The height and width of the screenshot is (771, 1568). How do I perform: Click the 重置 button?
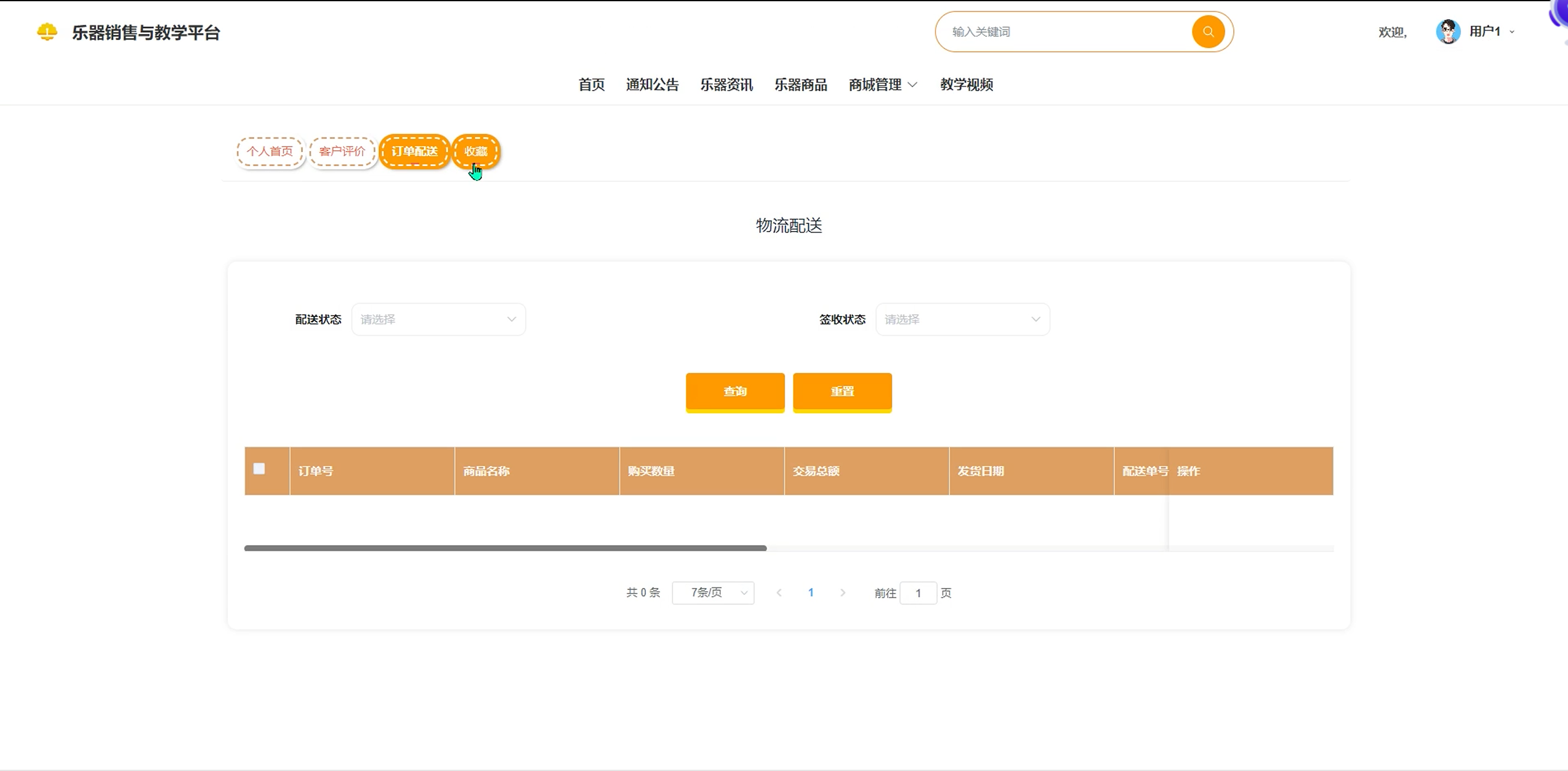(842, 392)
